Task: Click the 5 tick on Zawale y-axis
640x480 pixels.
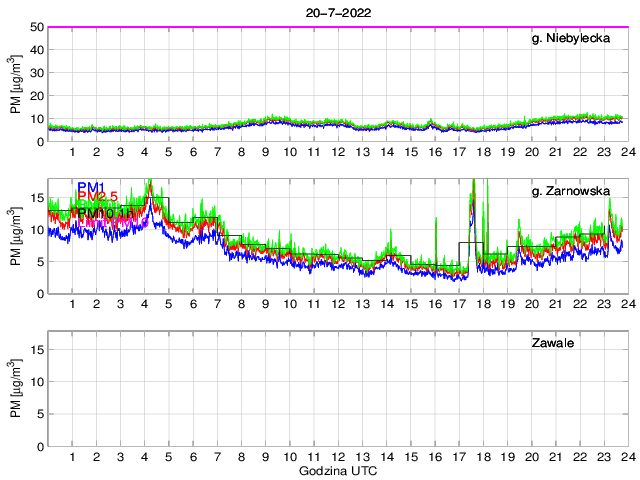Action: coord(40,414)
